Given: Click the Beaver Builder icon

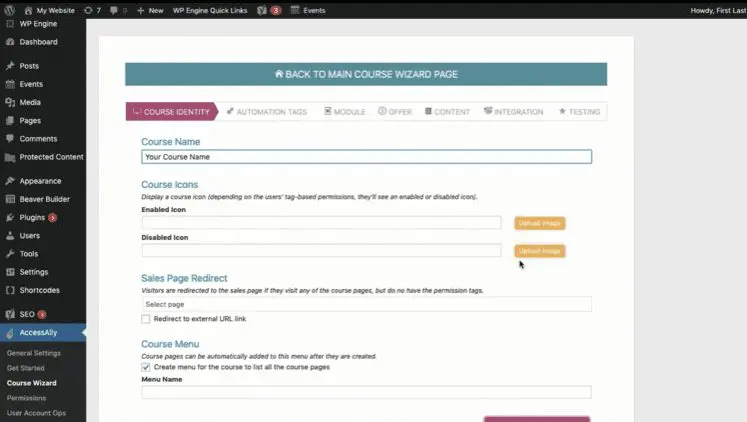Looking at the screenshot, I should [10, 199].
